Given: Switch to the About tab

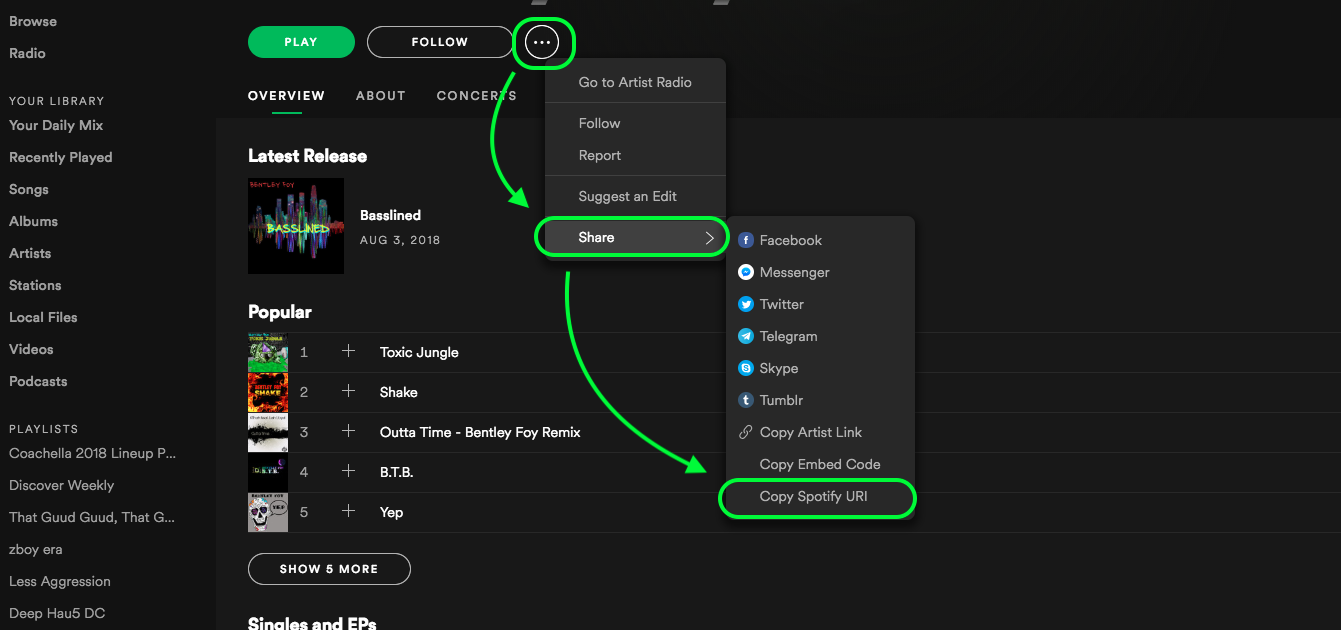Looking at the screenshot, I should [381, 96].
